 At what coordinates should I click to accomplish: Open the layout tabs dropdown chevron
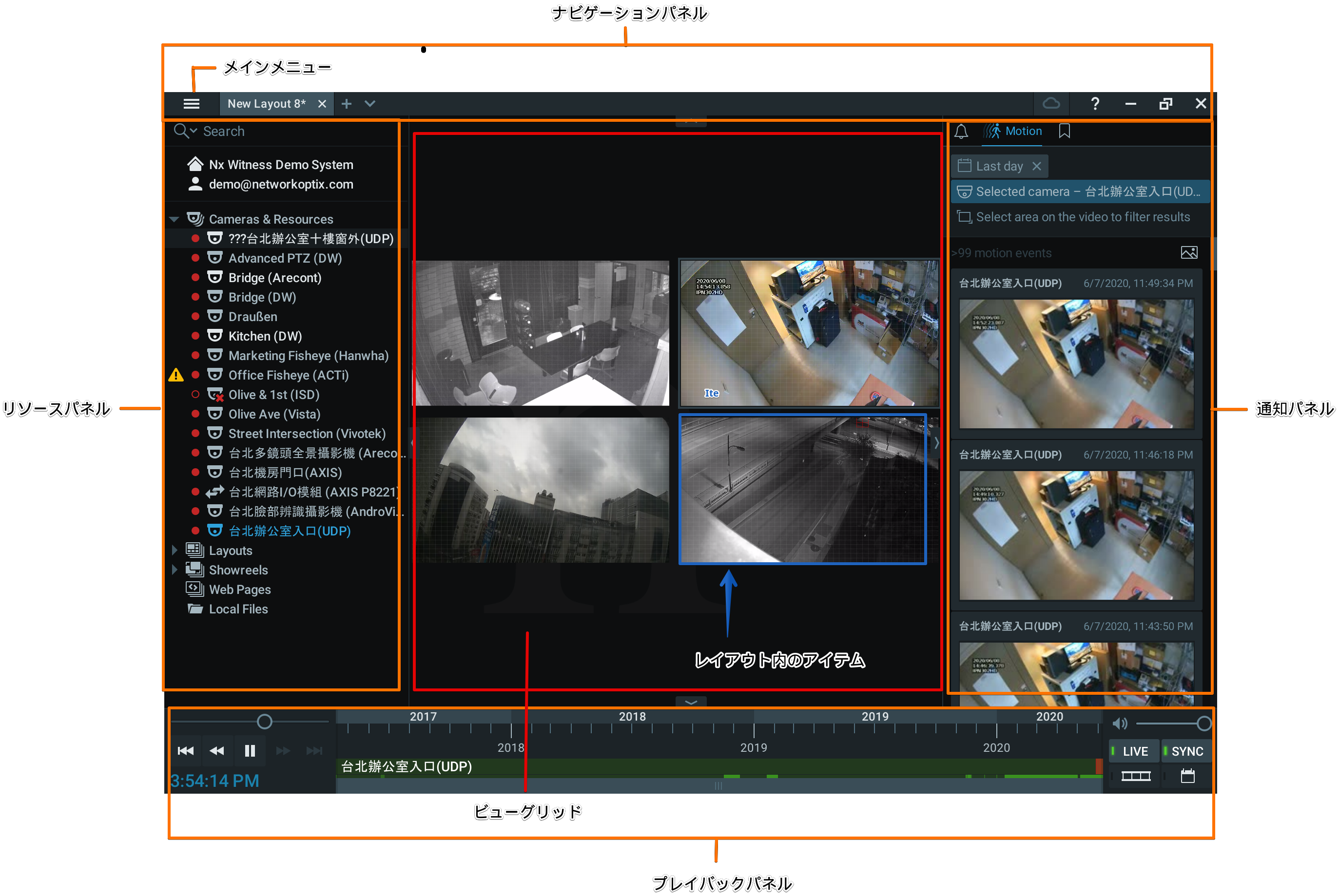pos(370,104)
